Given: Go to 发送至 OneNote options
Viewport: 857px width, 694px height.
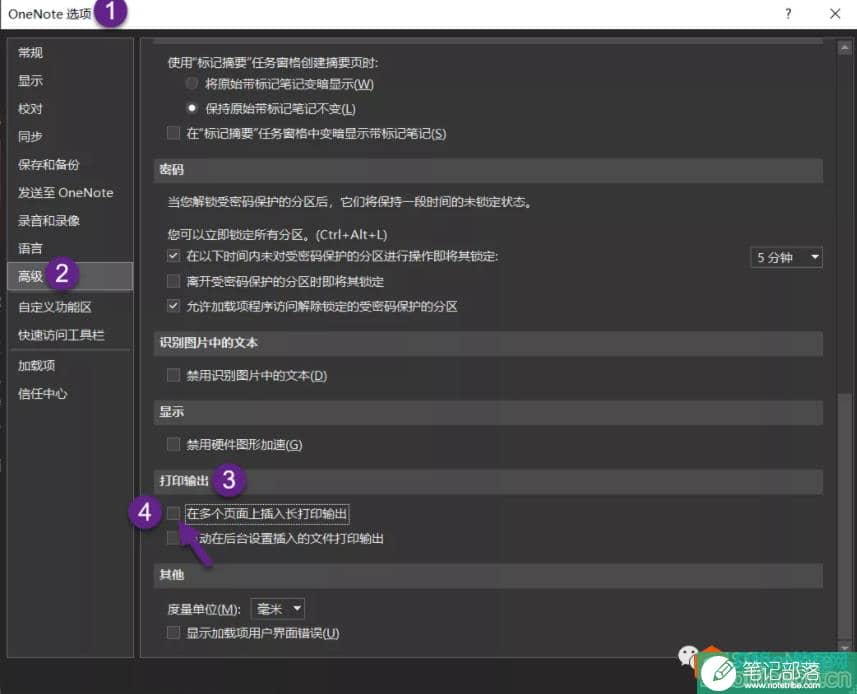Looking at the screenshot, I should [66, 192].
